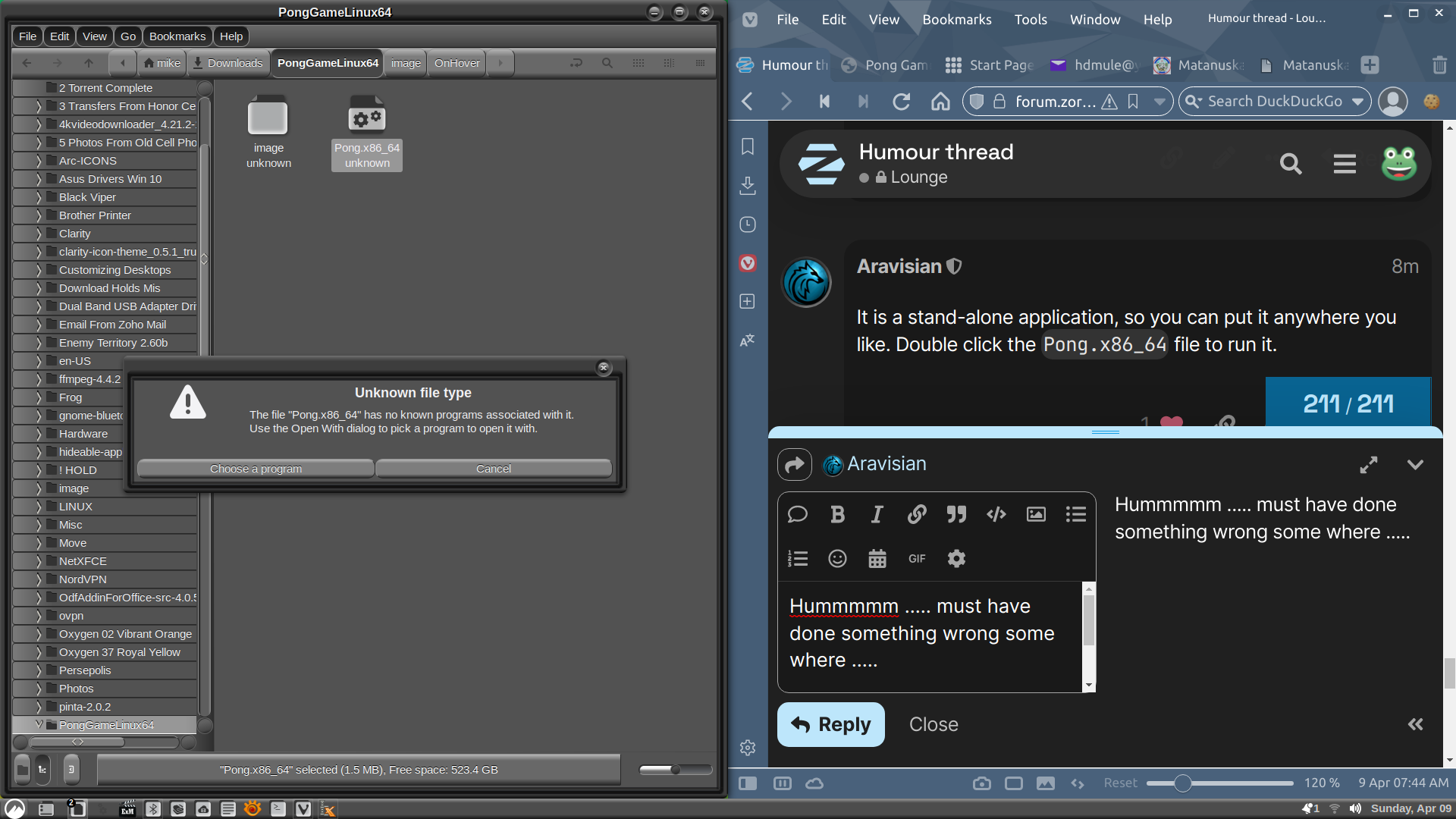The width and height of the screenshot is (1456, 819).
Task: Click the frog user avatar in forum header
Action: point(1399,163)
